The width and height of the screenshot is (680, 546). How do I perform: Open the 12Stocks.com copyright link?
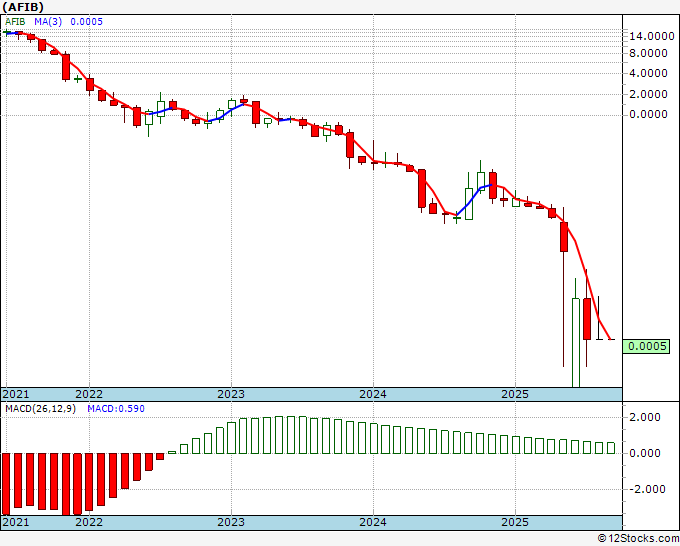point(638,539)
